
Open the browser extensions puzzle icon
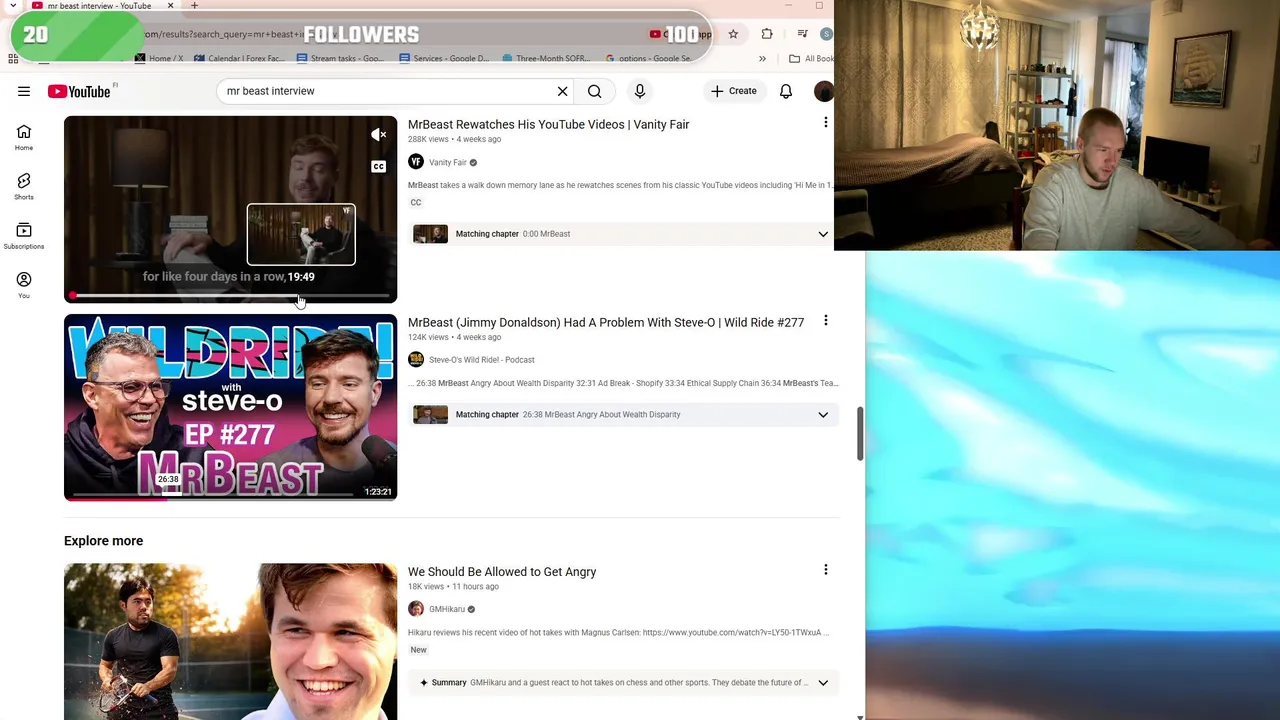coord(767,34)
